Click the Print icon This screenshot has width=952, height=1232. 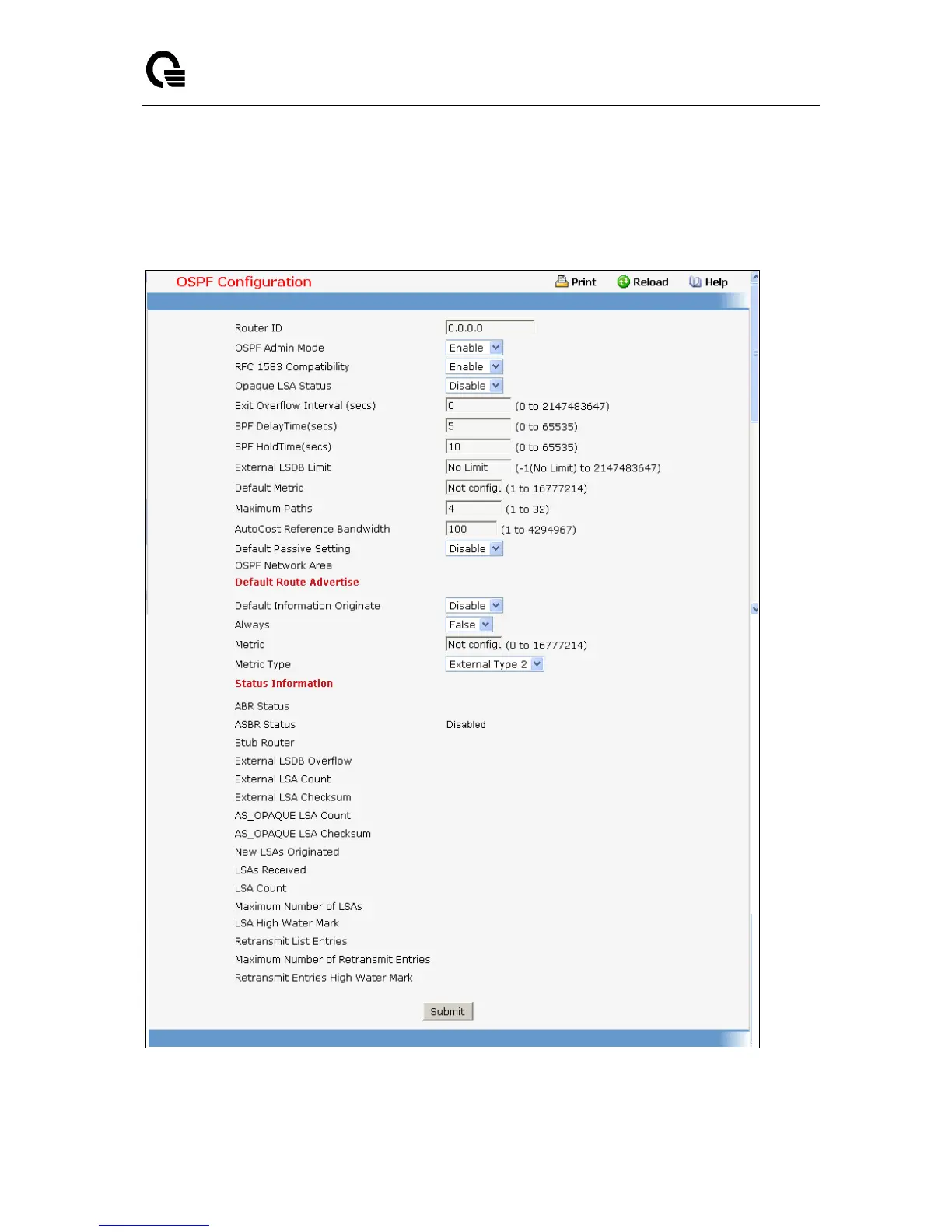tap(562, 282)
